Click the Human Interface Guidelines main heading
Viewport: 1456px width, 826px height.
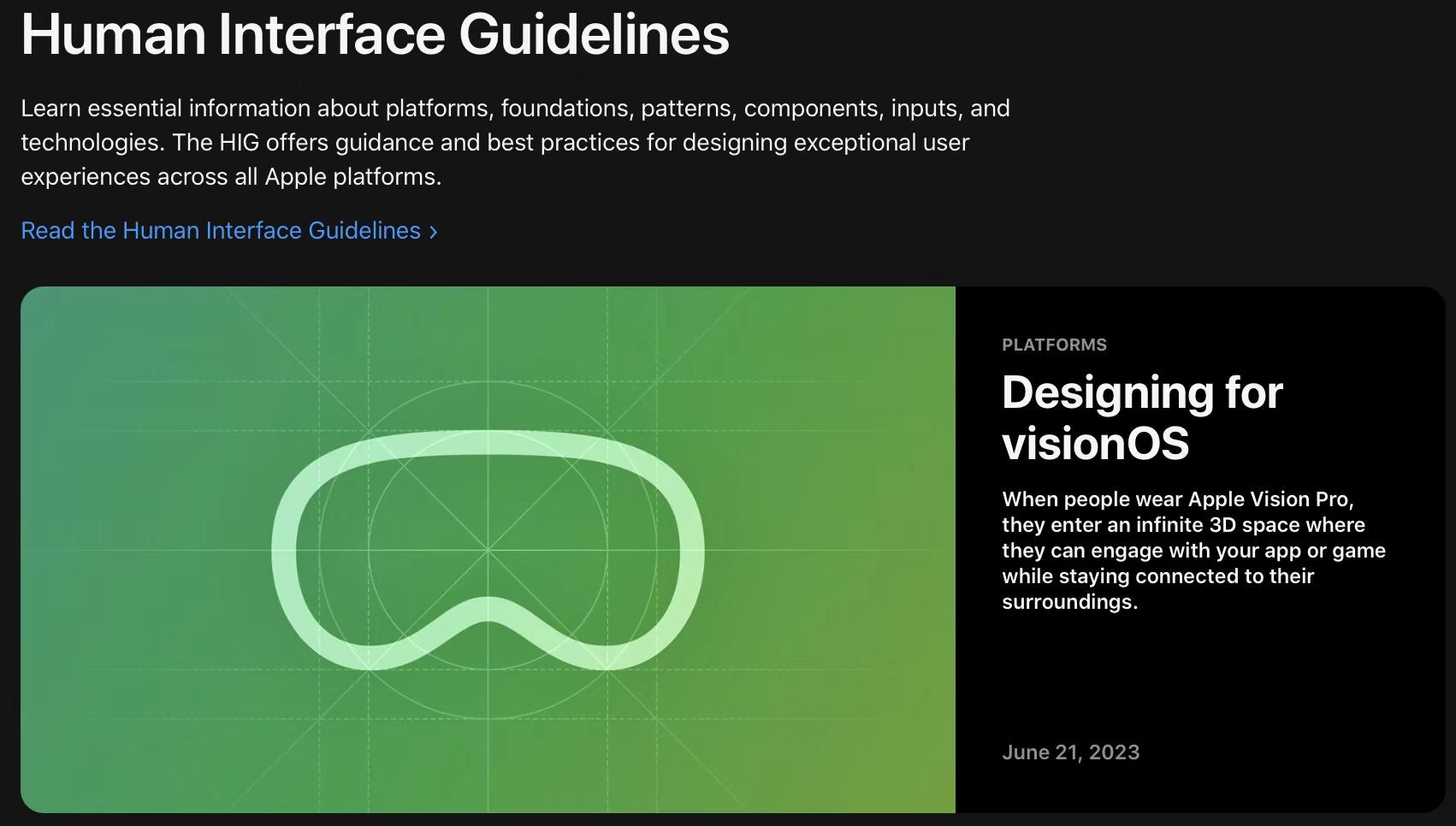tap(375, 34)
